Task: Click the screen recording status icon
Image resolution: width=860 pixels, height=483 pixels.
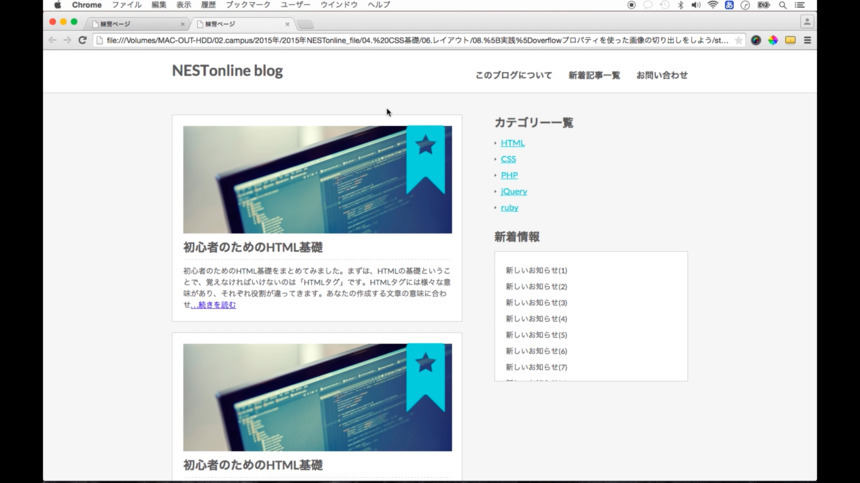Action: click(x=631, y=5)
